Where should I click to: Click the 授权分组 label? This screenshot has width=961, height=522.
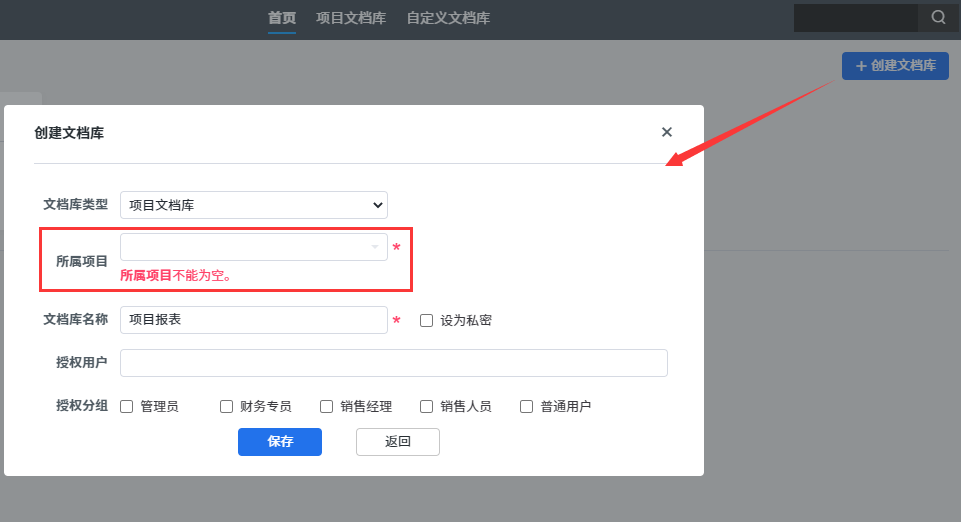[x=82, y=406]
